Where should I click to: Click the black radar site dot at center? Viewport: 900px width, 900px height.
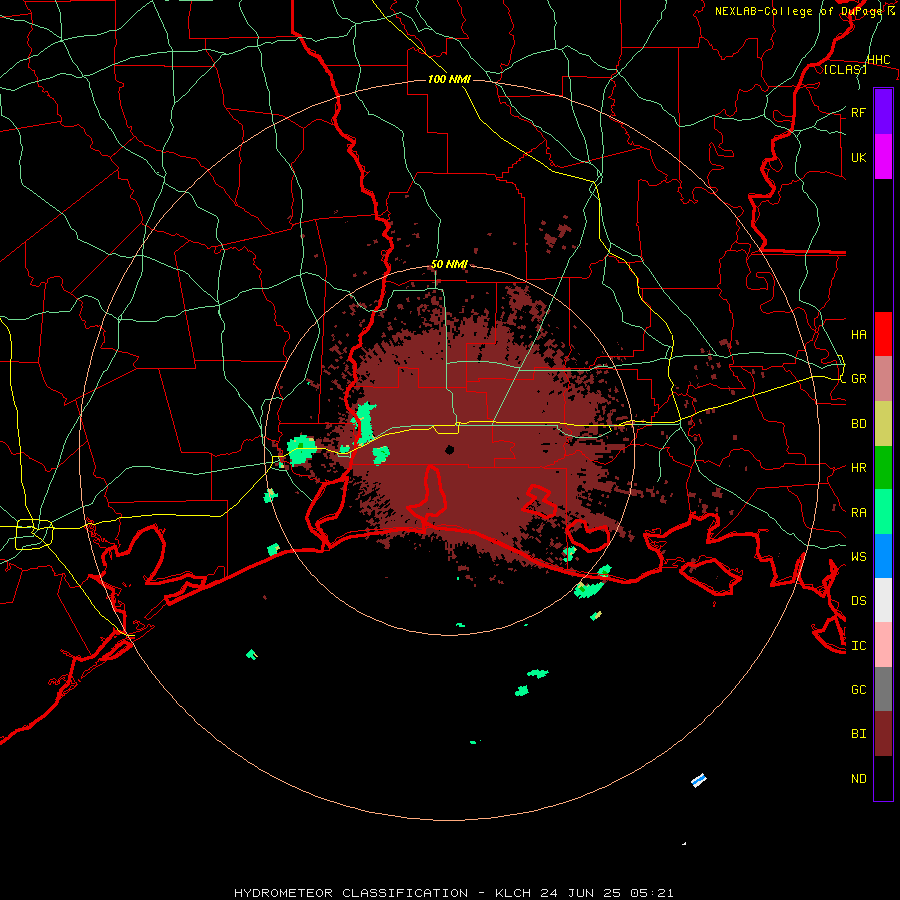coord(449,449)
